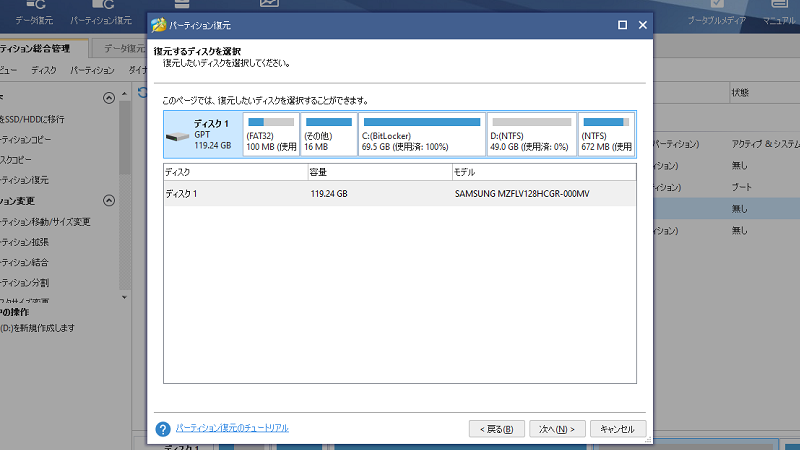Click sidebar scrollbar up arrow

[x=124, y=94]
